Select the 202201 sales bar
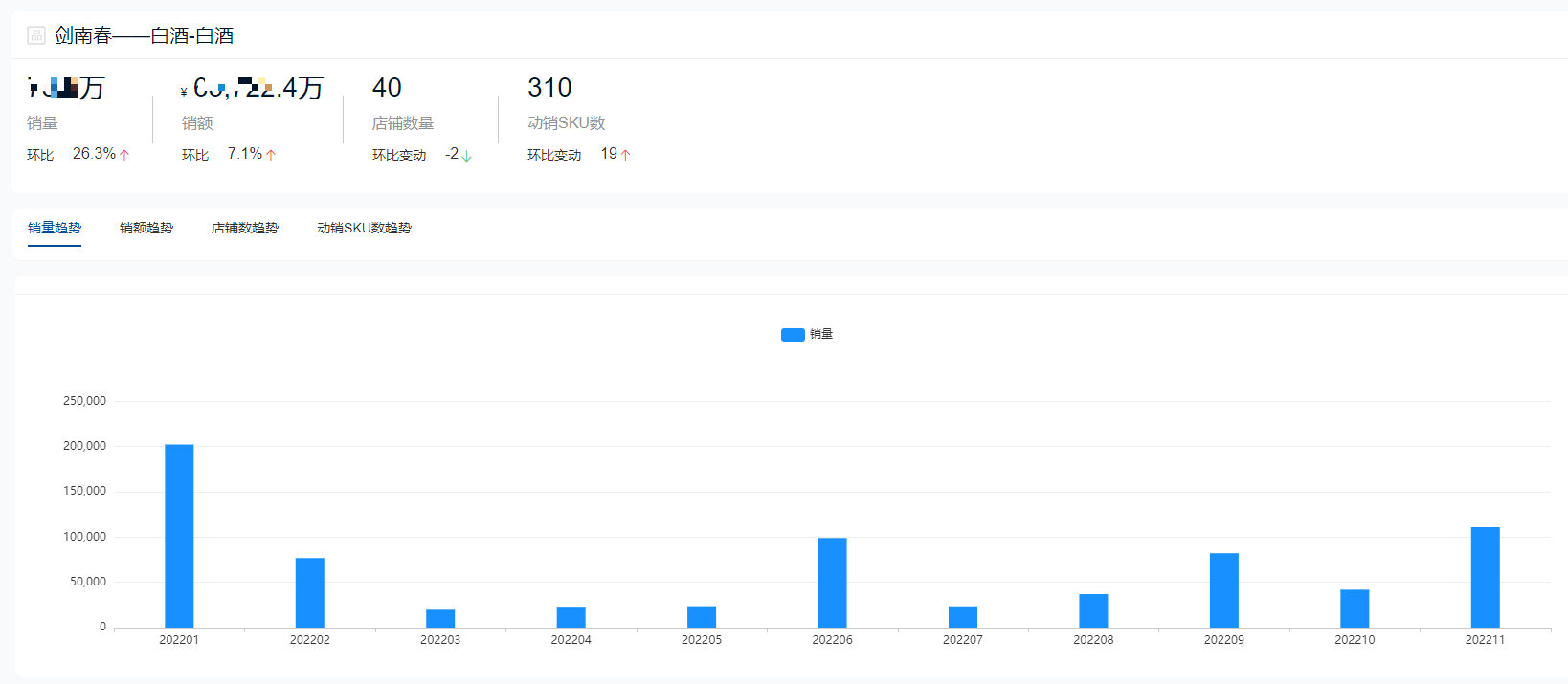 [x=179, y=536]
